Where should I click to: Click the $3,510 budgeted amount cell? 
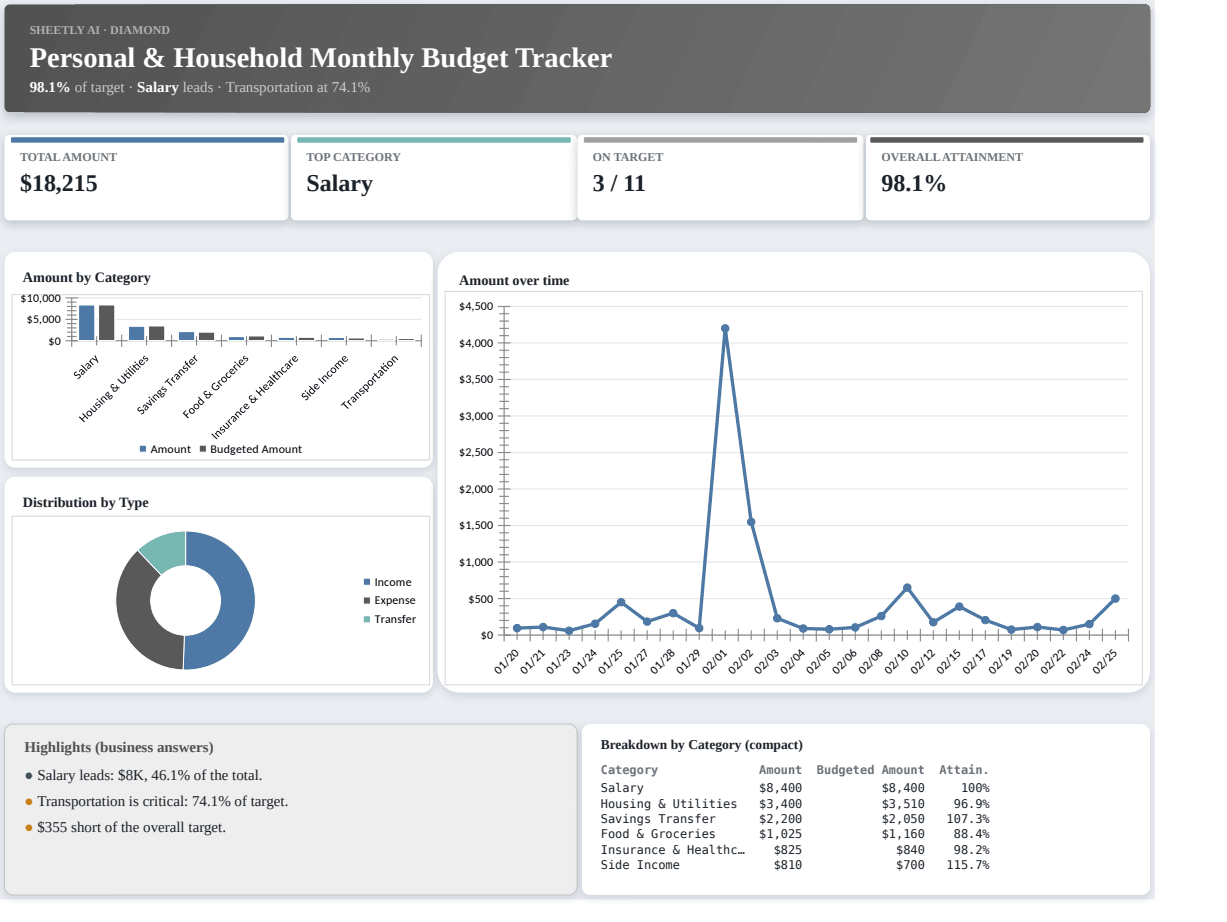[903, 804]
